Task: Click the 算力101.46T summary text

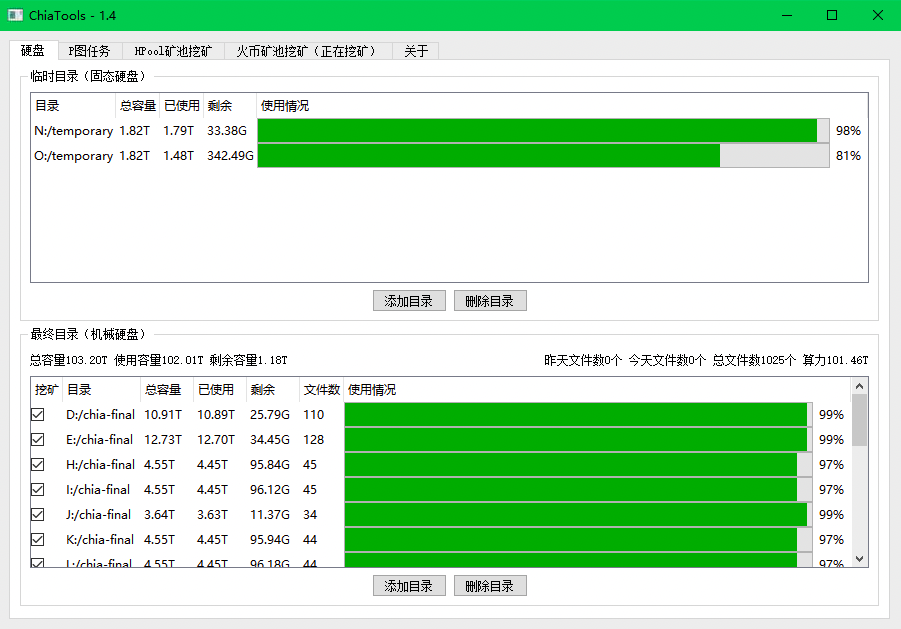Action: (835, 360)
